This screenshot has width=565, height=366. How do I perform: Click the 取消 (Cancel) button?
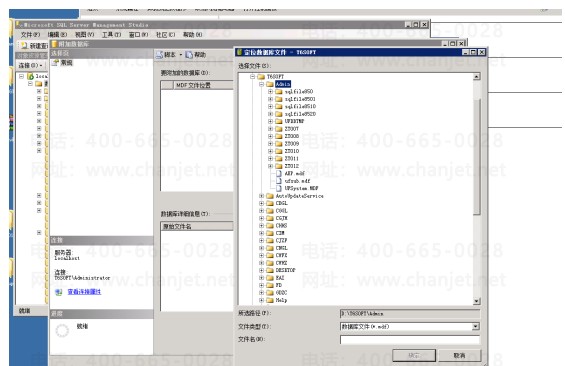(459, 356)
